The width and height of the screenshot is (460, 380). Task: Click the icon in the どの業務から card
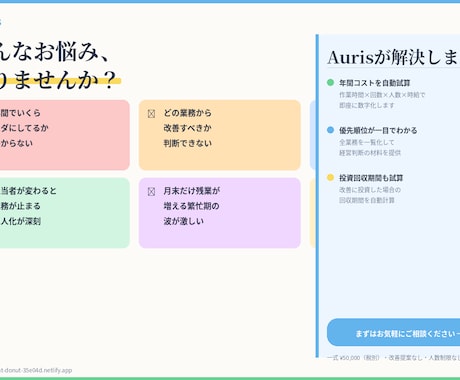click(x=151, y=114)
